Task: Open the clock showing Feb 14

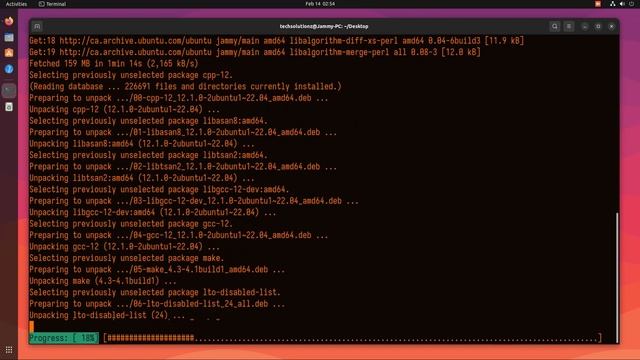Action: pos(320,4)
